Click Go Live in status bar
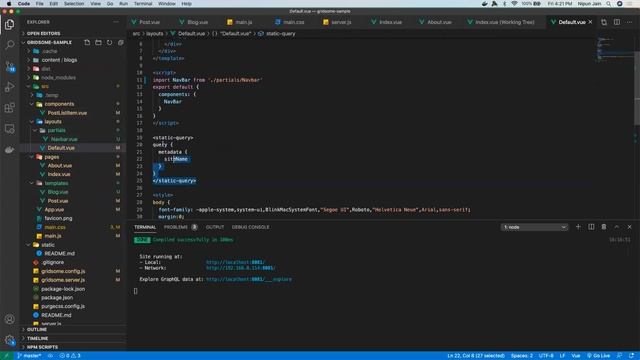This screenshot has width=640, height=360. click(598, 356)
